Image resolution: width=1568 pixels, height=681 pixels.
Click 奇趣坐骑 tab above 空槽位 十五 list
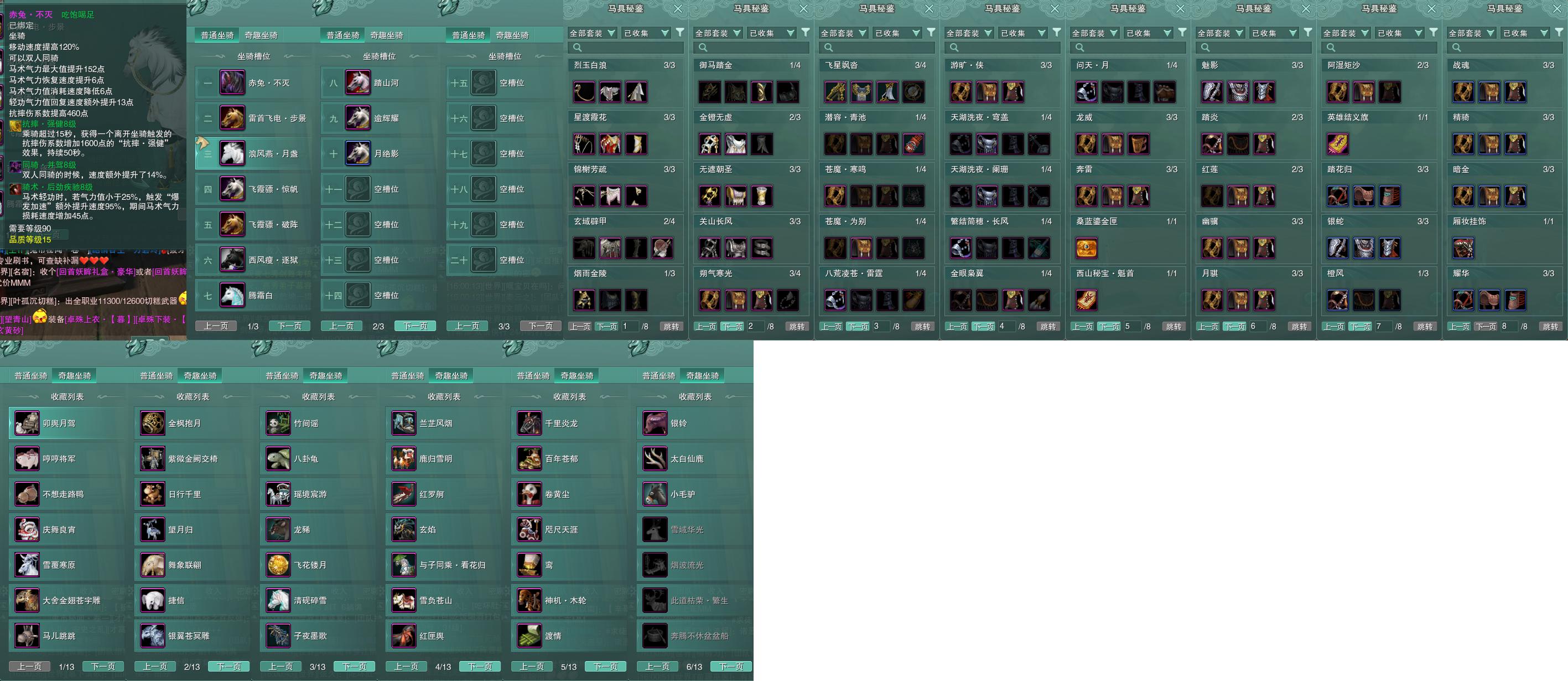pyautogui.click(x=512, y=35)
